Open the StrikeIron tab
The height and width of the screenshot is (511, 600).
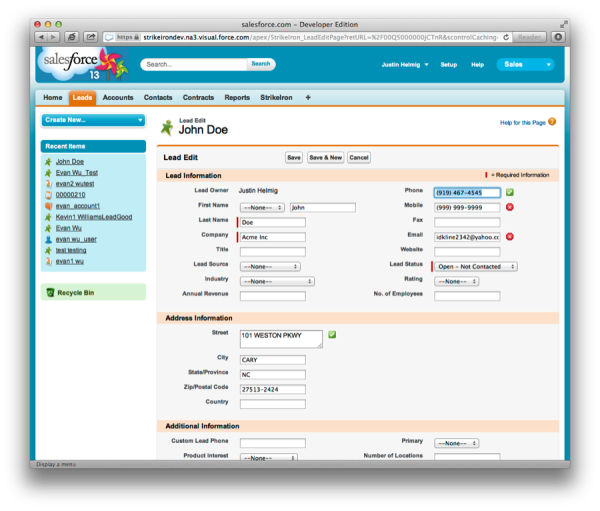(x=276, y=98)
